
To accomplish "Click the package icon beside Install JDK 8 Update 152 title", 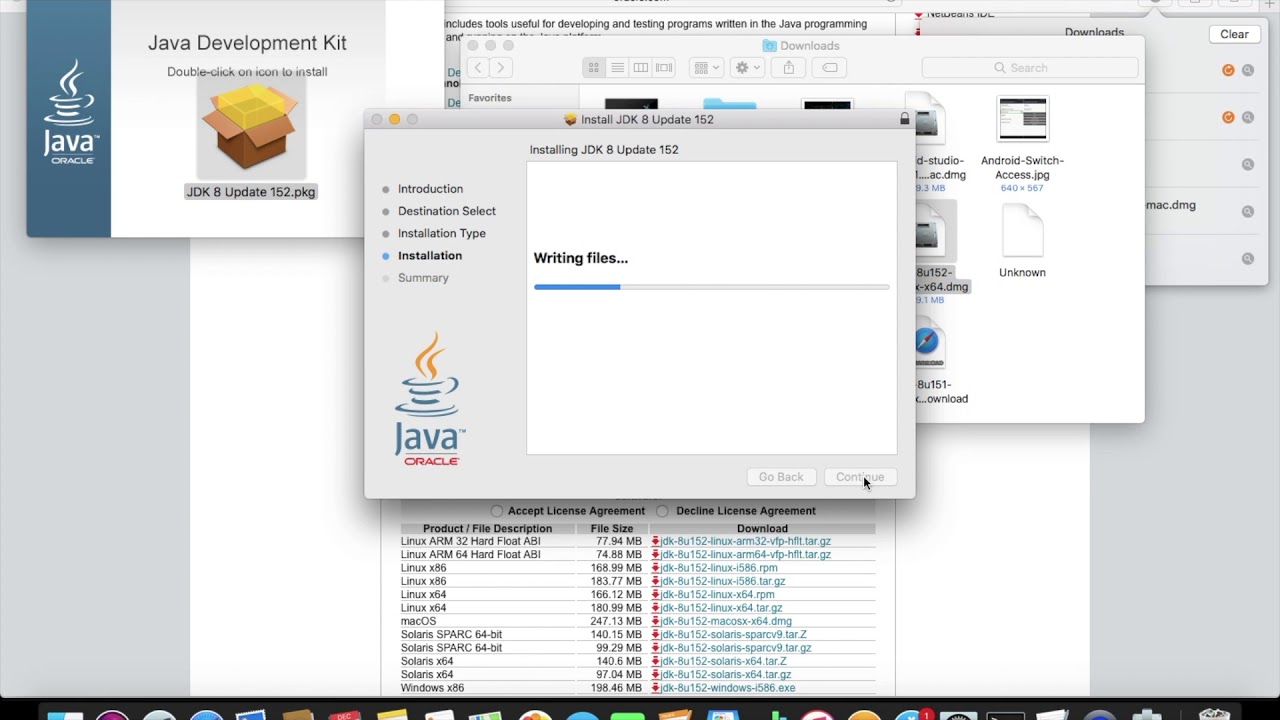I will [571, 119].
